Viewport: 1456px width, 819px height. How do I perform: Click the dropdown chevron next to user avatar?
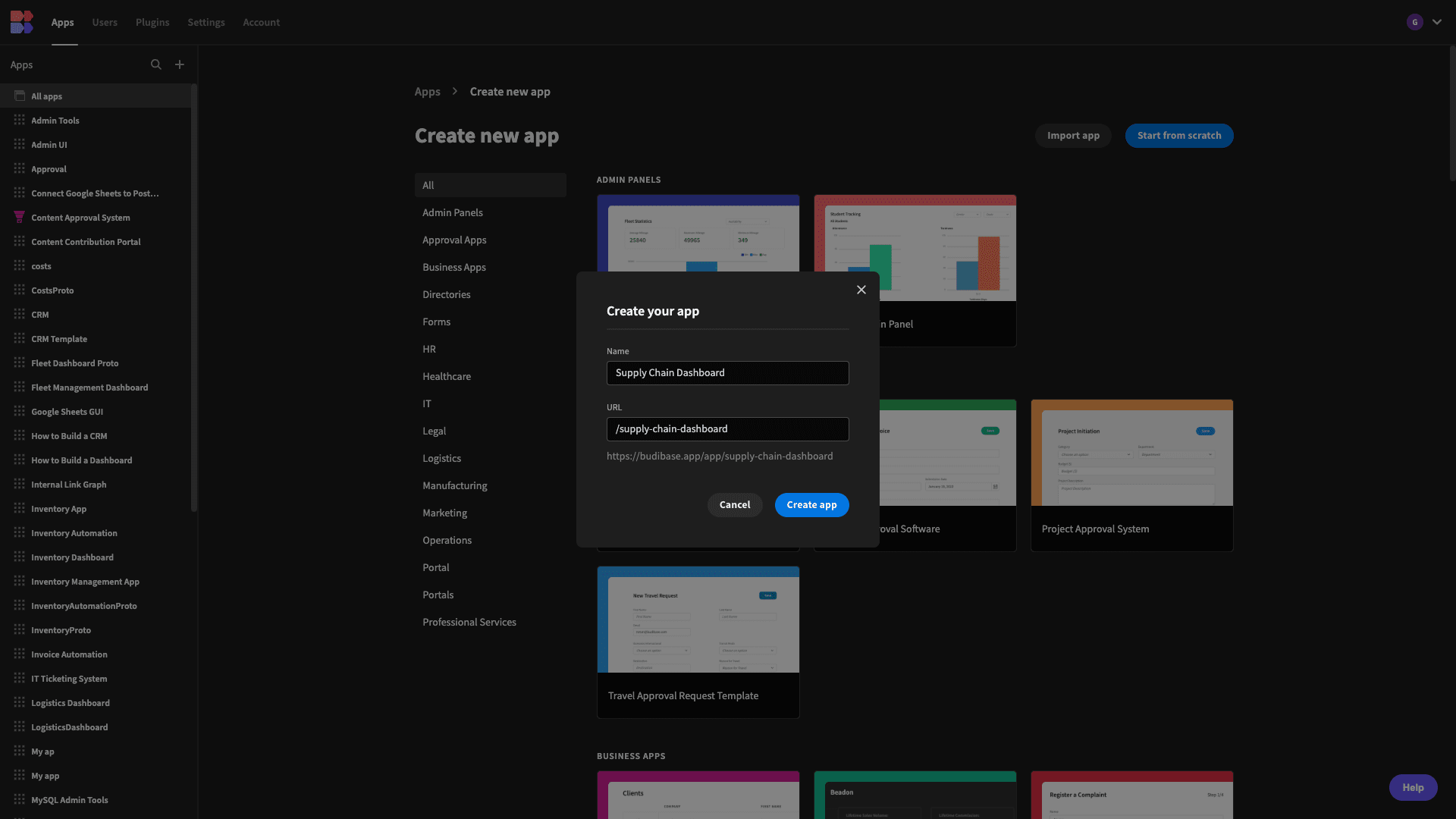tap(1437, 22)
